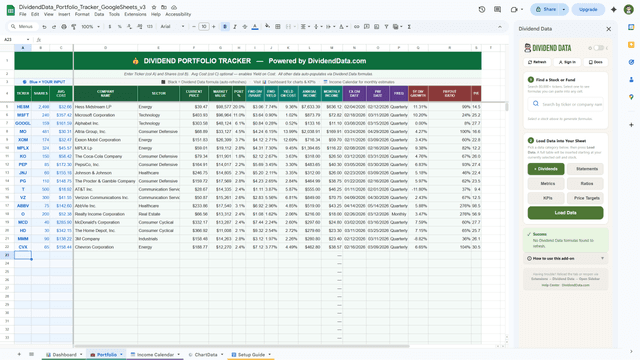Open the Extensions menu
This screenshot has height=360, width=640.
pos(135,14)
